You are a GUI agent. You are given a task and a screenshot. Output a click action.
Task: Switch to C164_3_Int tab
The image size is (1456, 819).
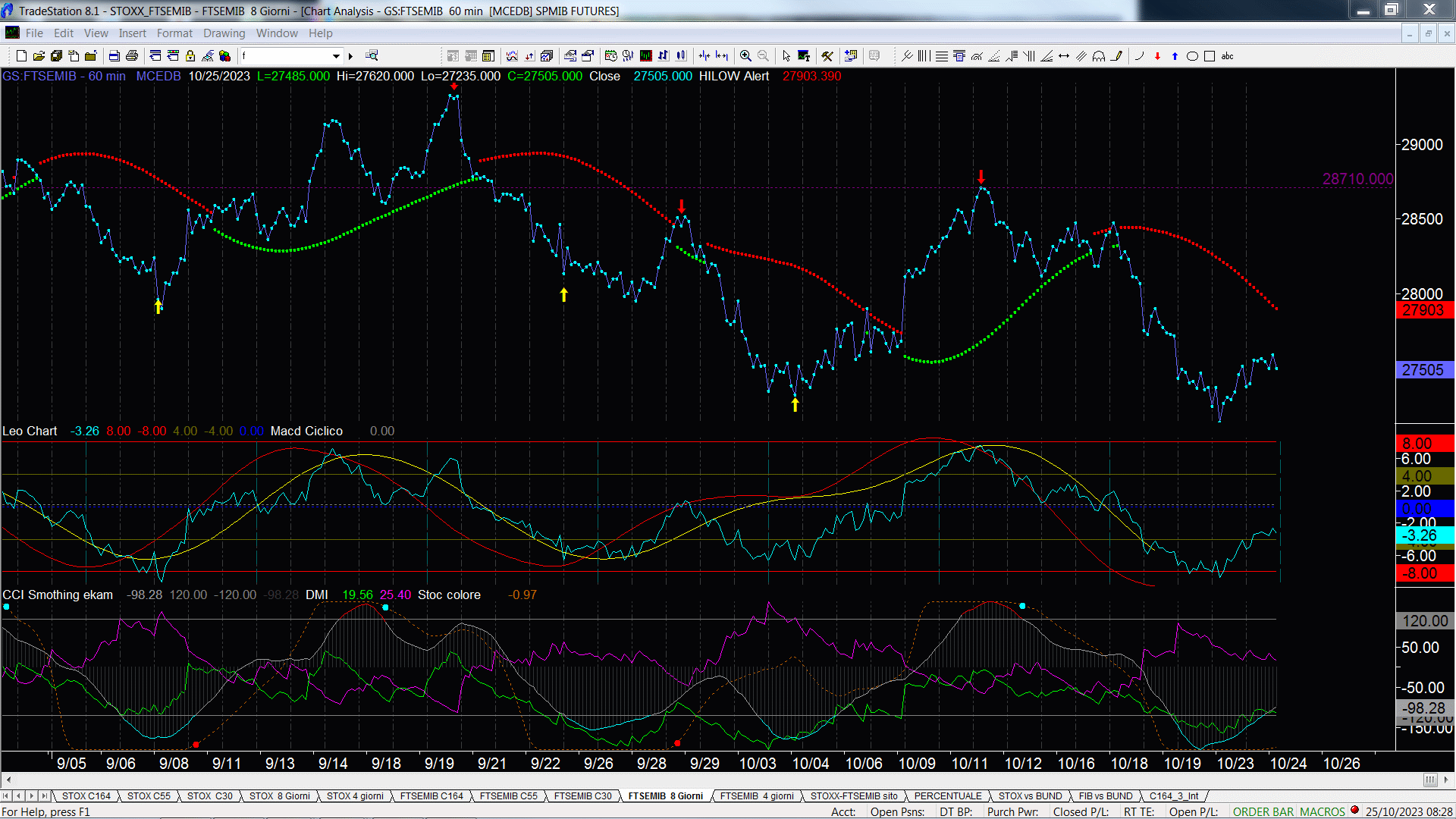[1174, 795]
